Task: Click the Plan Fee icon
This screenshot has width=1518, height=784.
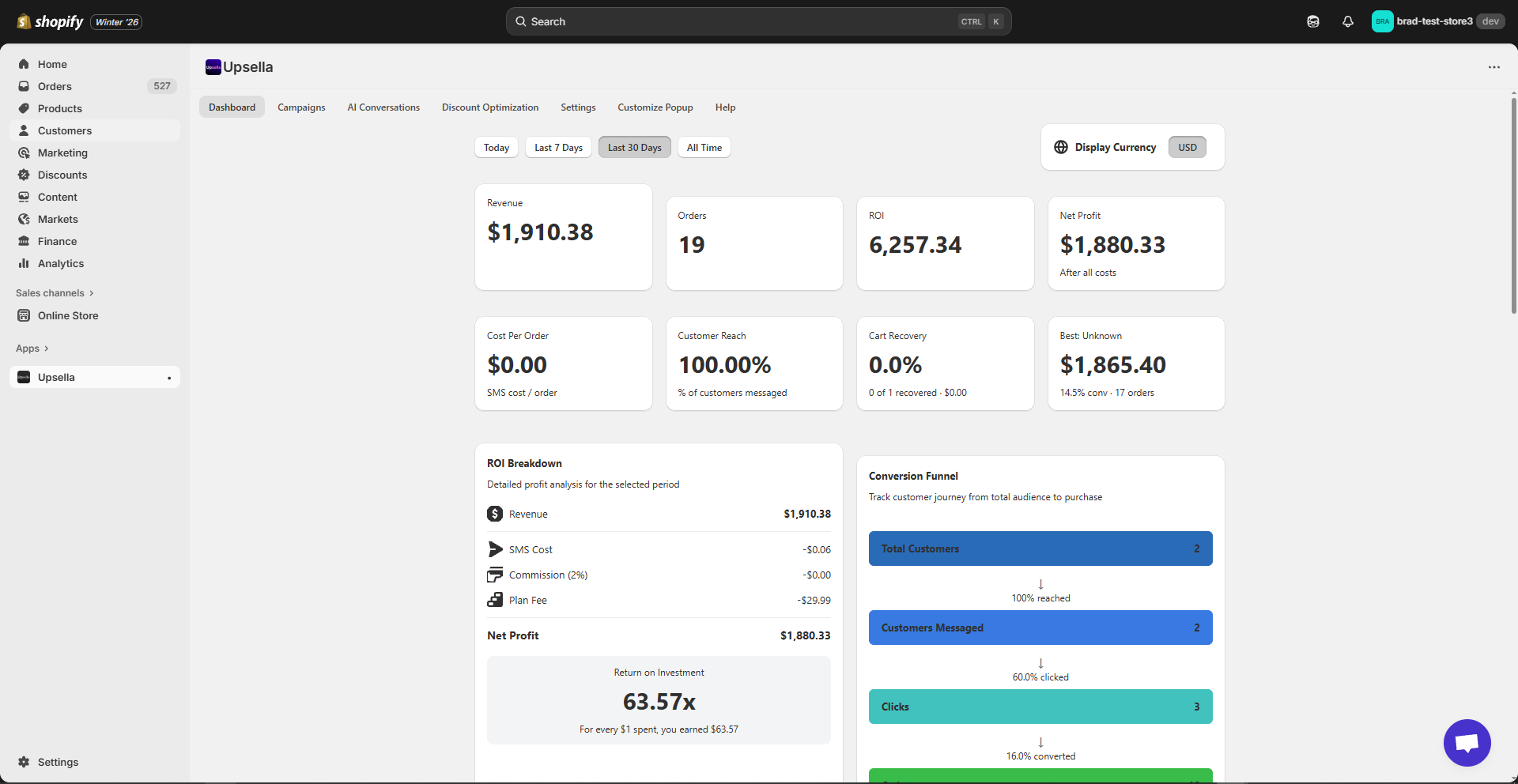Action: click(x=495, y=600)
